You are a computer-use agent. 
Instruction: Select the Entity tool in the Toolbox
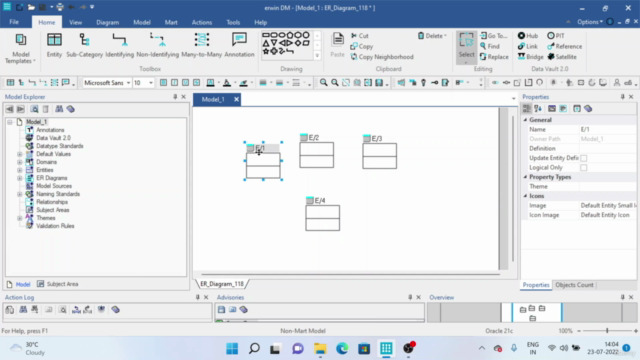pyautogui.click(x=54, y=45)
